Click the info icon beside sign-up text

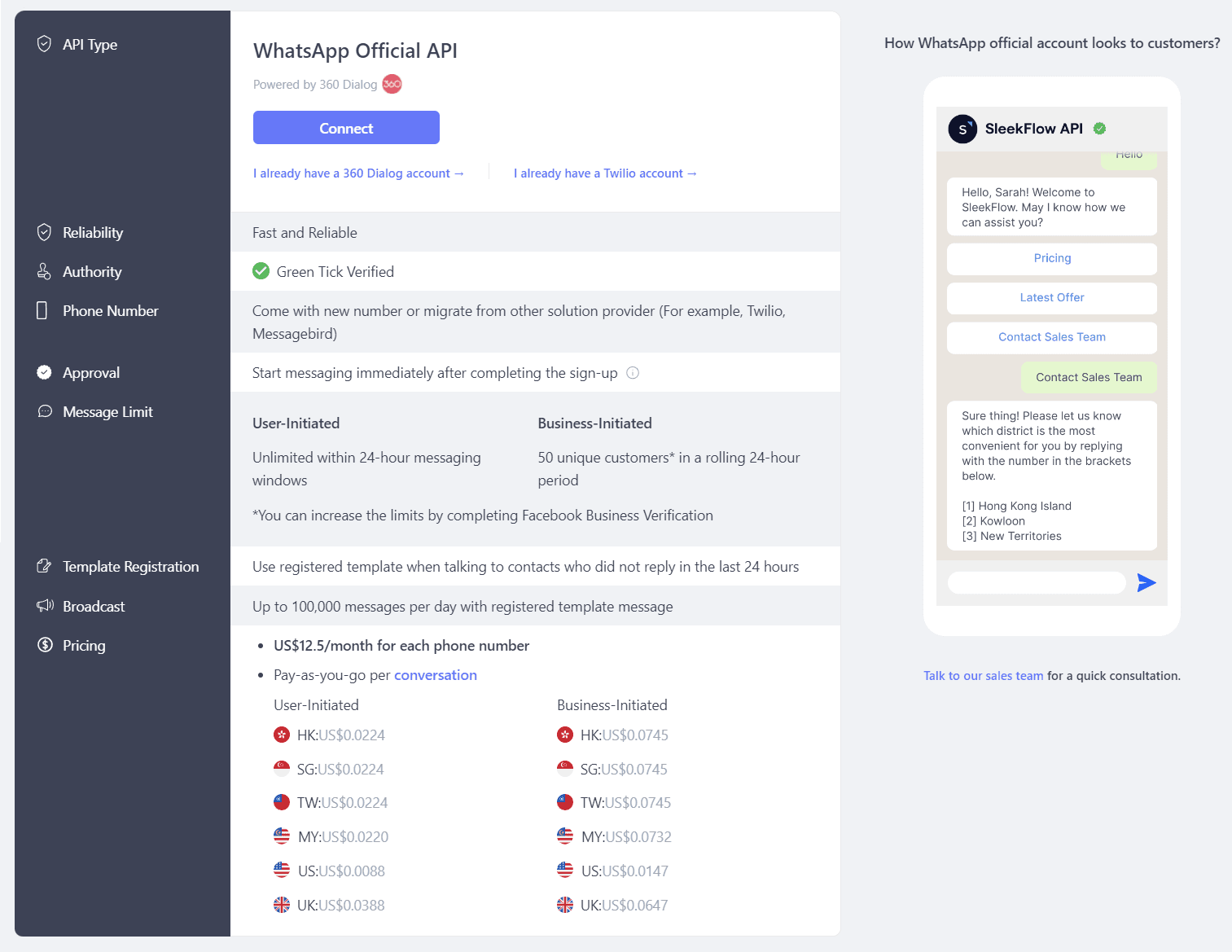(x=633, y=372)
